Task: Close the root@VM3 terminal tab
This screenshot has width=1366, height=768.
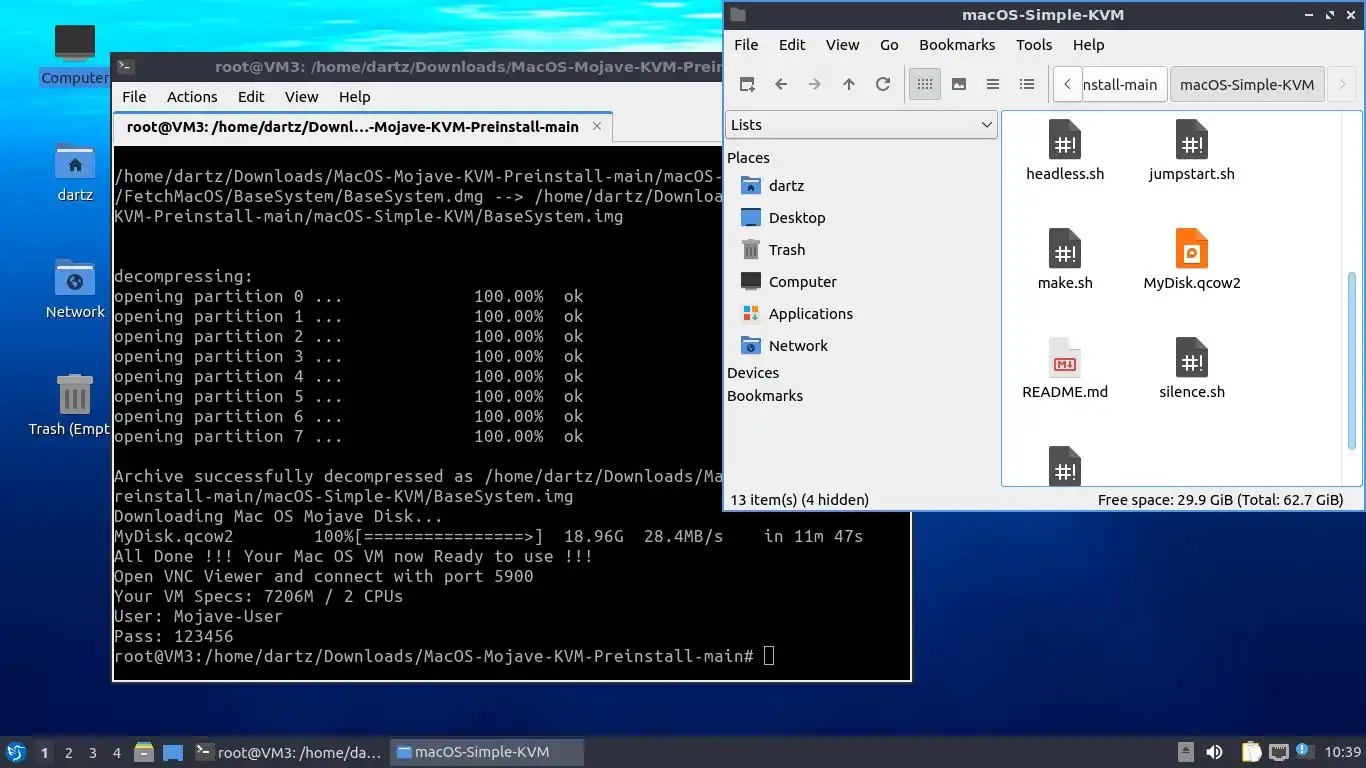Action: pos(597,127)
